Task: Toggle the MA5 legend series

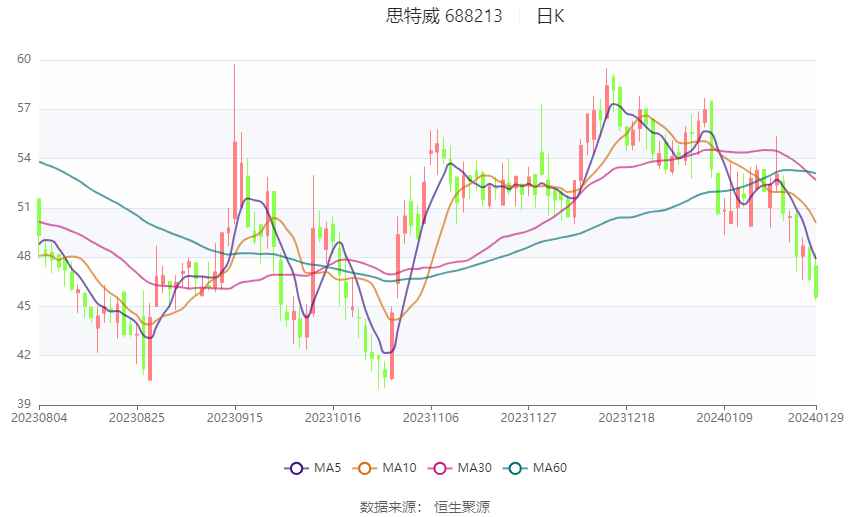Action: click(313, 468)
